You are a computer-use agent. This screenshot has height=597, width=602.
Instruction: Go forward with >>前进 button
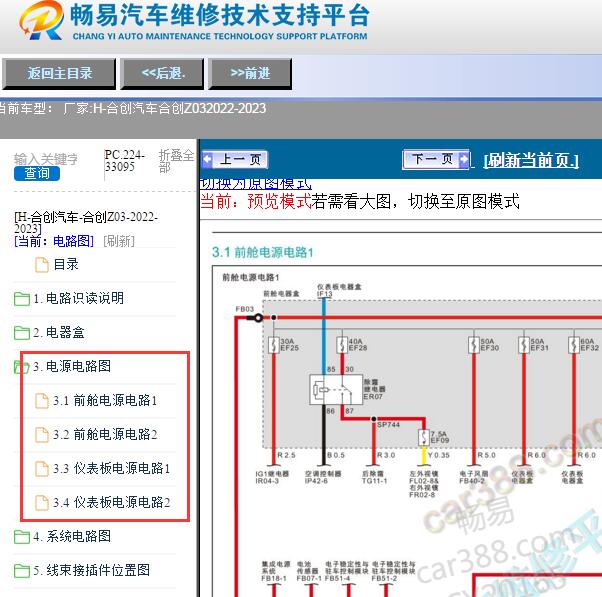[x=250, y=74]
